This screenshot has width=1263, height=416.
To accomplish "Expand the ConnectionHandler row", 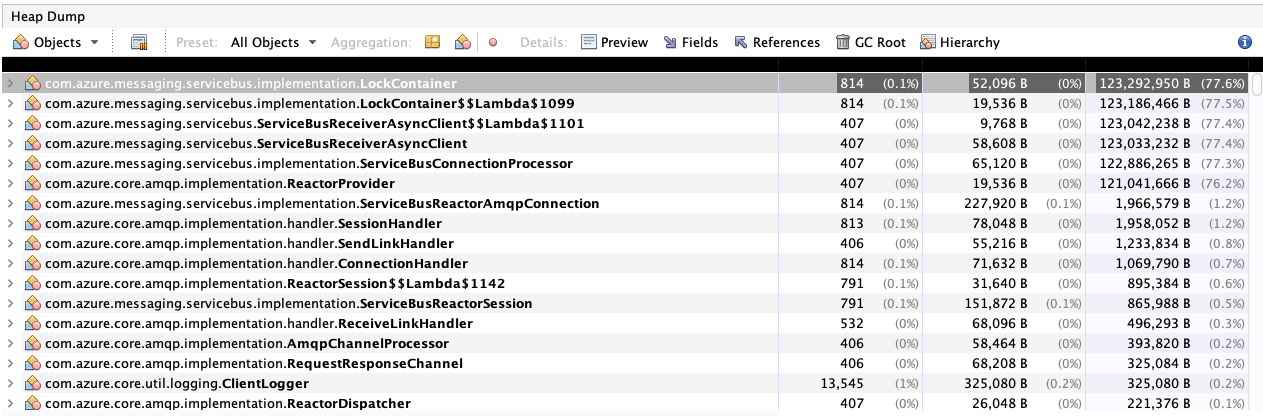I will pyautogui.click(x=11, y=264).
